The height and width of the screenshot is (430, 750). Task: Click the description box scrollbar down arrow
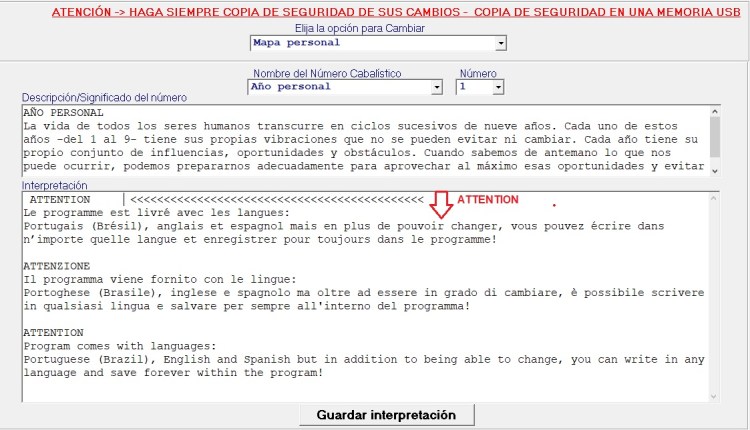tap(713, 171)
